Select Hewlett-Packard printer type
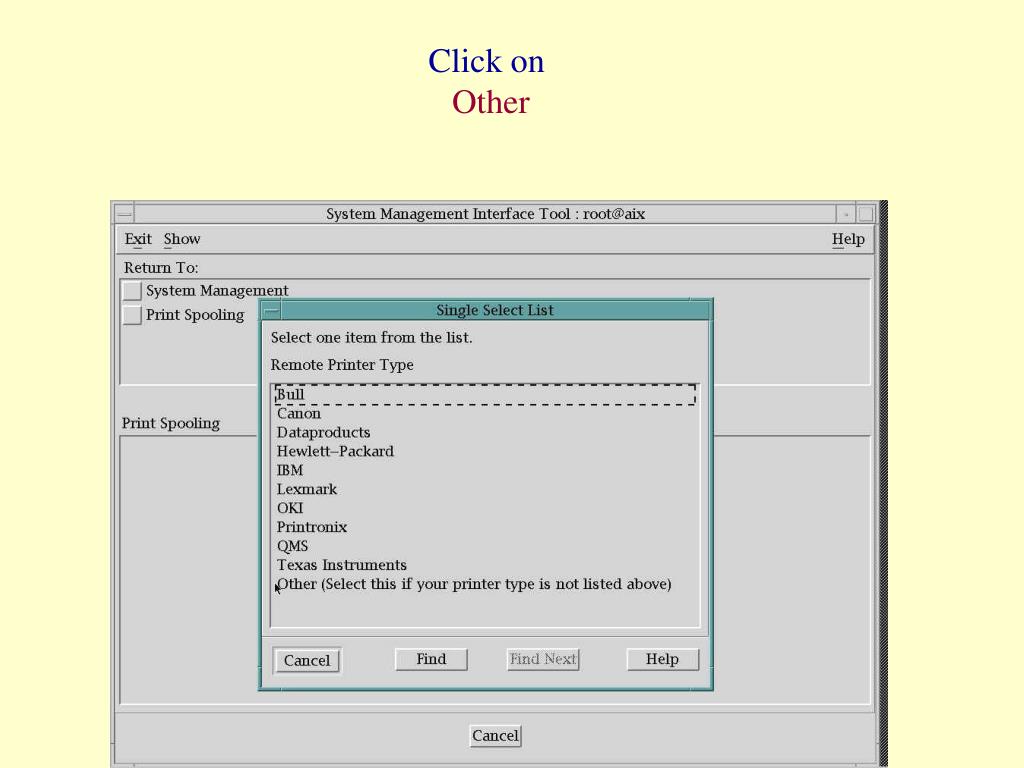The width and height of the screenshot is (1024, 768). click(335, 451)
